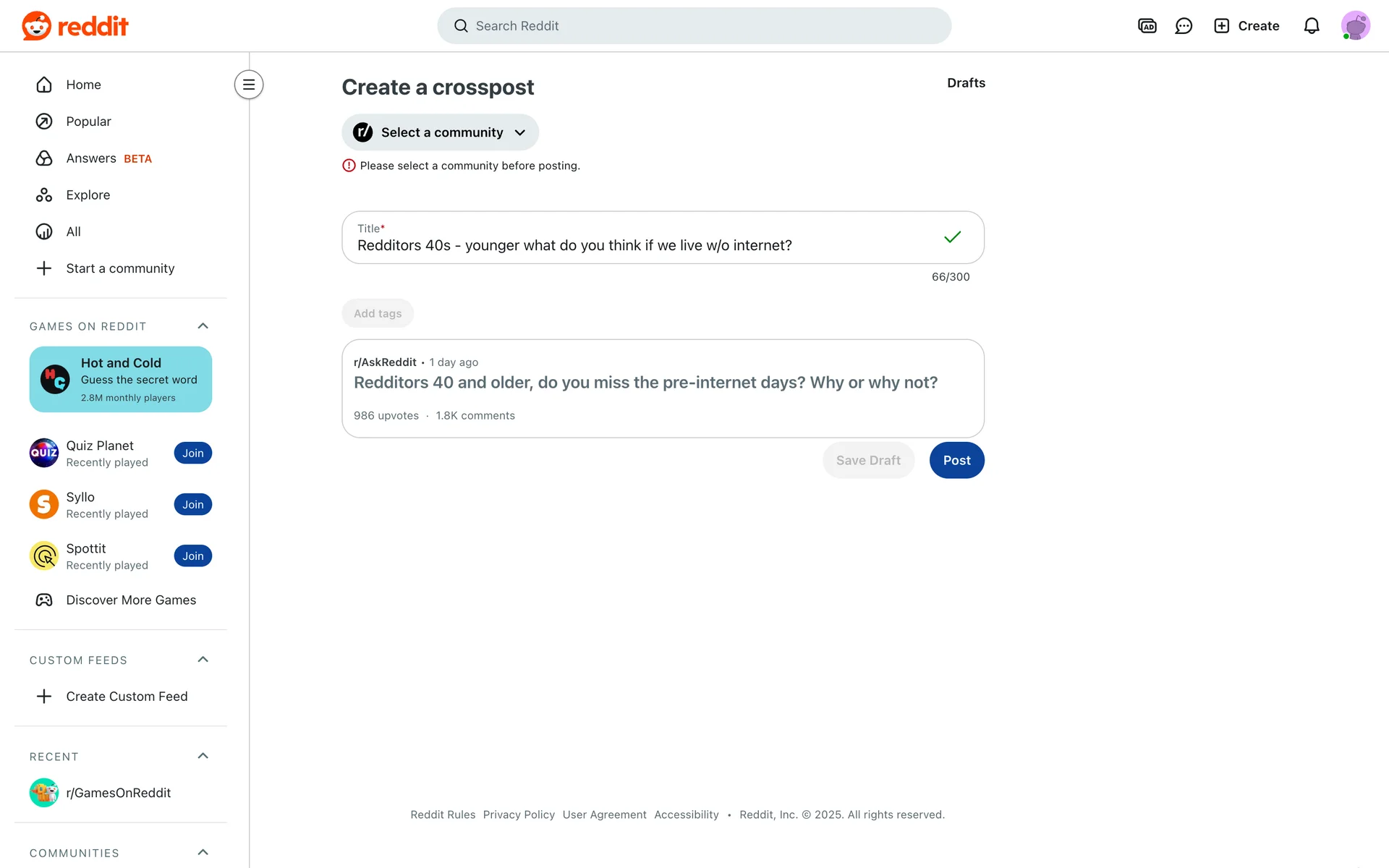Viewport: 1389px width, 868px height.
Task: Open the Select a community dropdown
Action: click(x=440, y=132)
